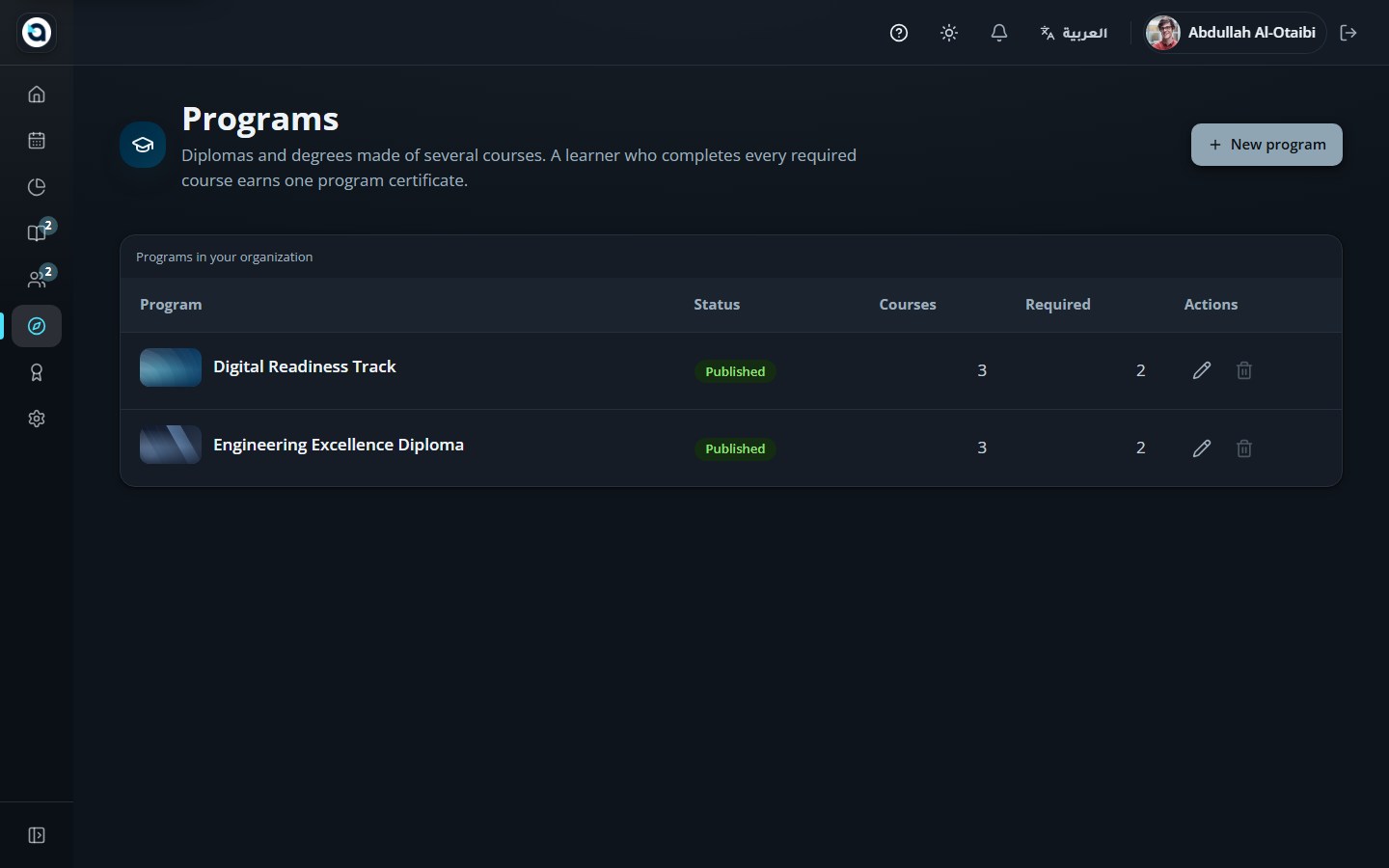Open the award ribbon icon in the sidebar
This screenshot has height=868, width=1389.
coord(37,372)
